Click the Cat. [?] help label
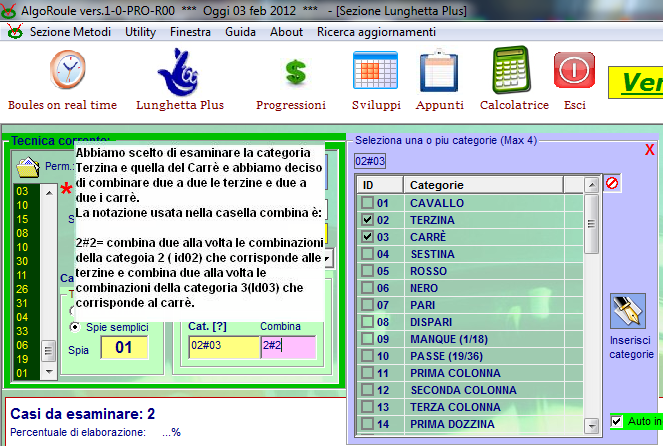 207,326
